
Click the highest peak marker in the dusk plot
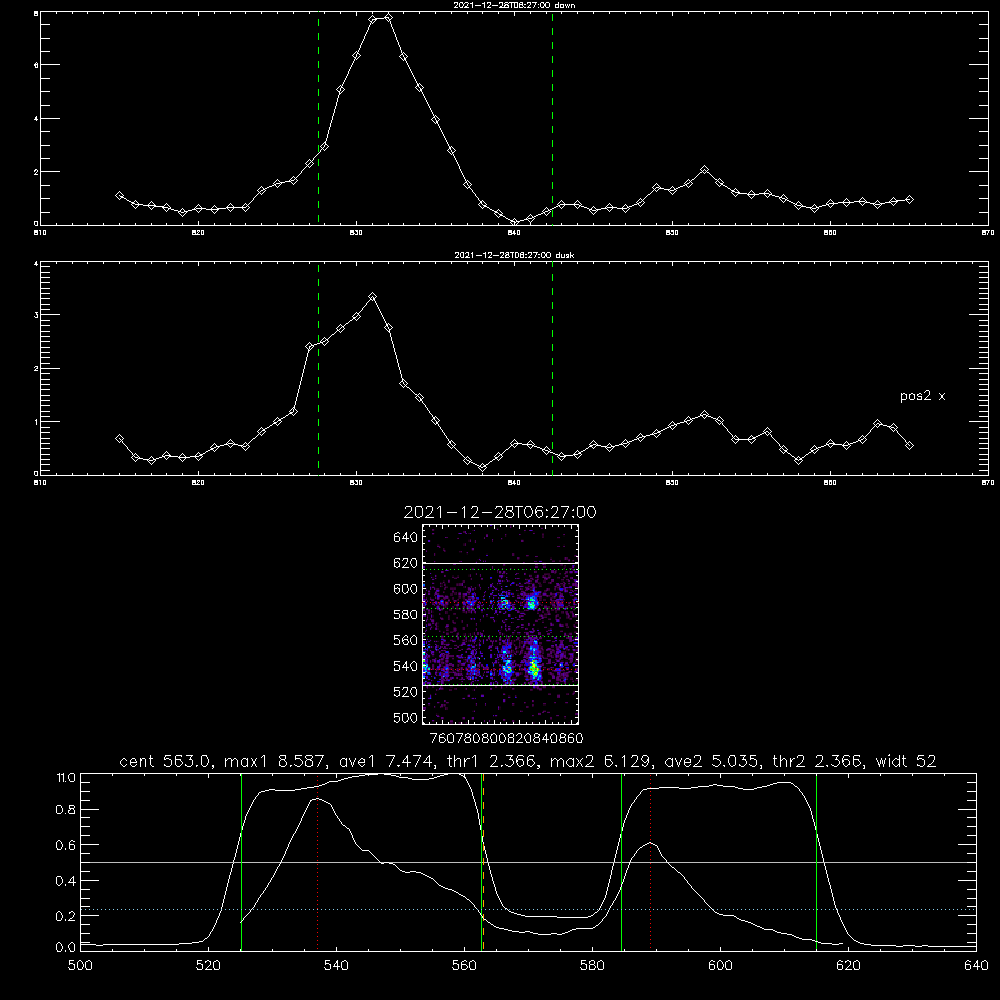point(372,297)
